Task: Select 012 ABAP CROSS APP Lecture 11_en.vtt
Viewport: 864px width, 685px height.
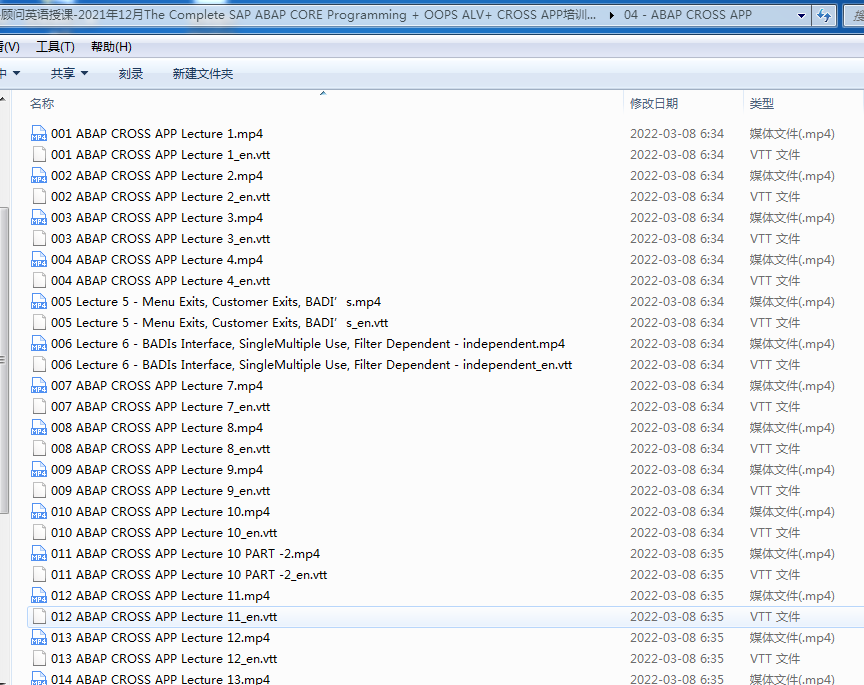Action: pos(164,617)
